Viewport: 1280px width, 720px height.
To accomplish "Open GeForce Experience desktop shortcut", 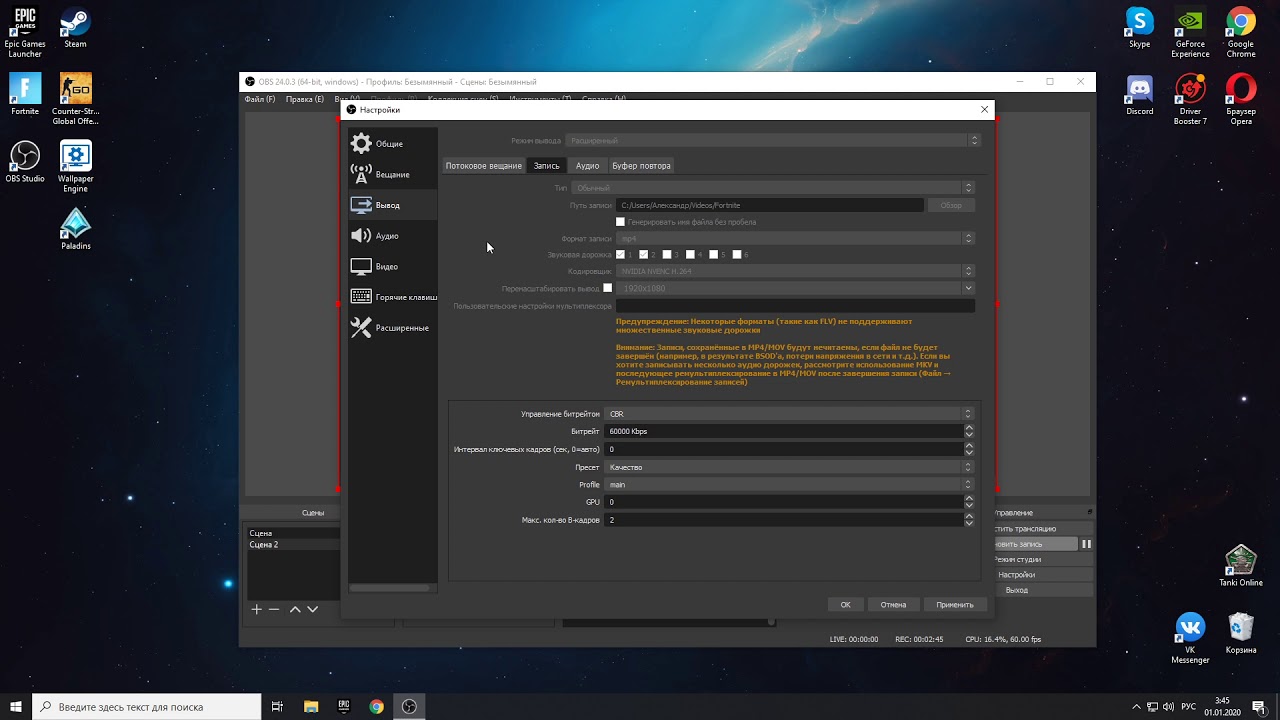I will pyautogui.click(x=1190, y=33).
